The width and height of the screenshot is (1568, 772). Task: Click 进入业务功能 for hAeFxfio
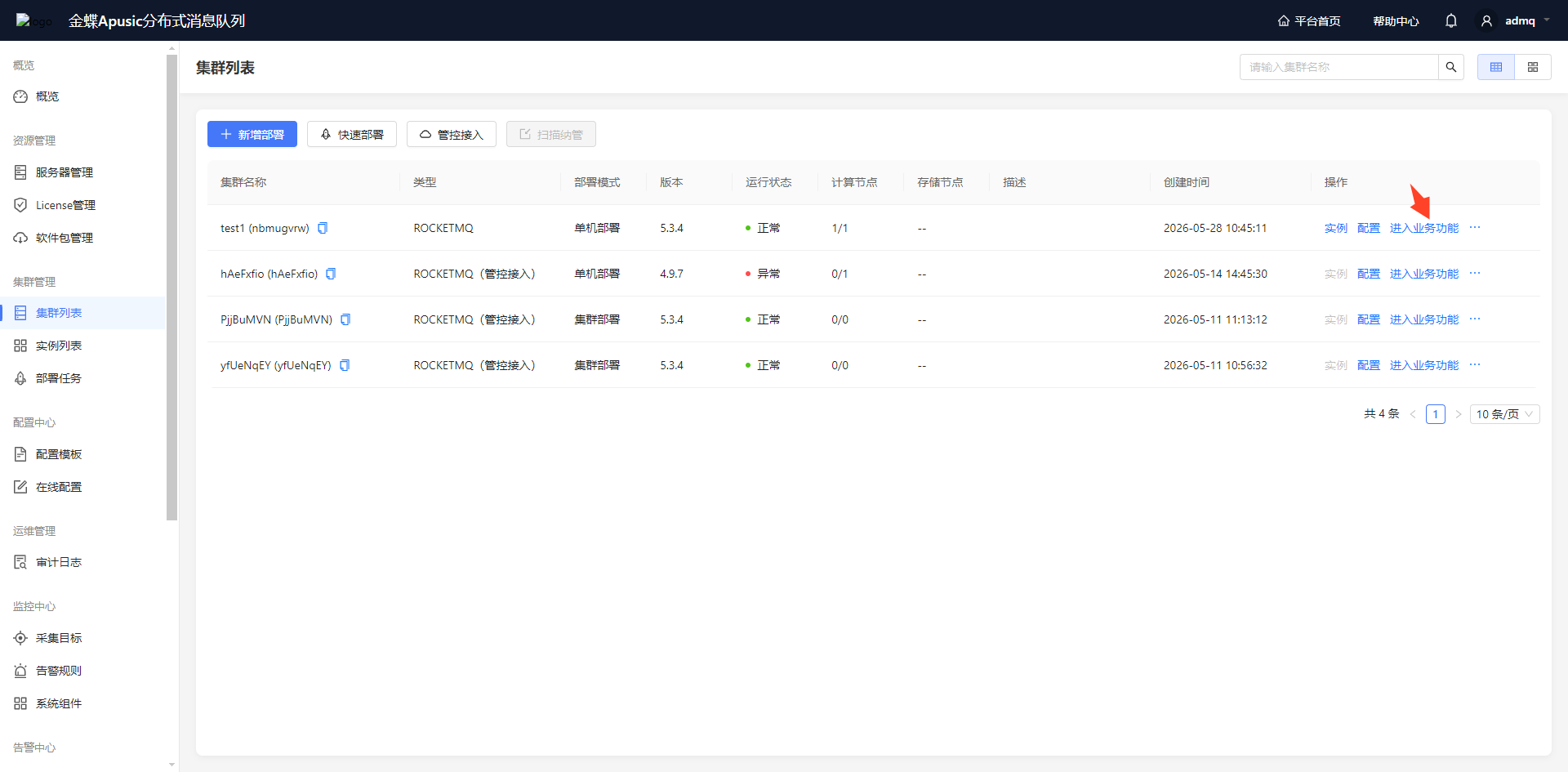1424,274
